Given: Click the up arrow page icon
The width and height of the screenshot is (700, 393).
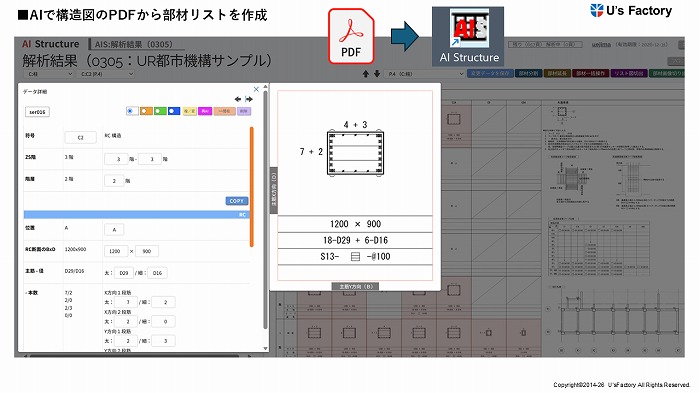Looking at the screenshot, I should point(366,74).
